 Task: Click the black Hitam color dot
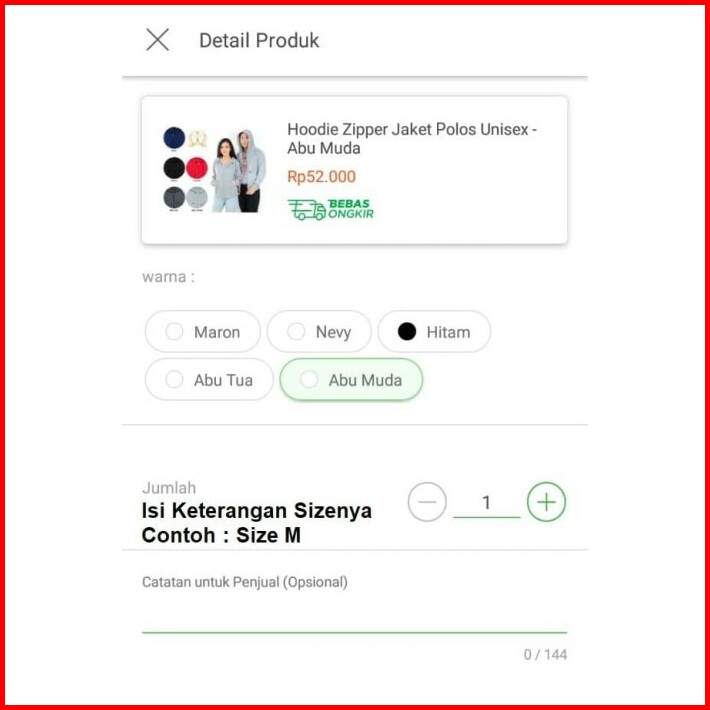[x=407, y=331]
